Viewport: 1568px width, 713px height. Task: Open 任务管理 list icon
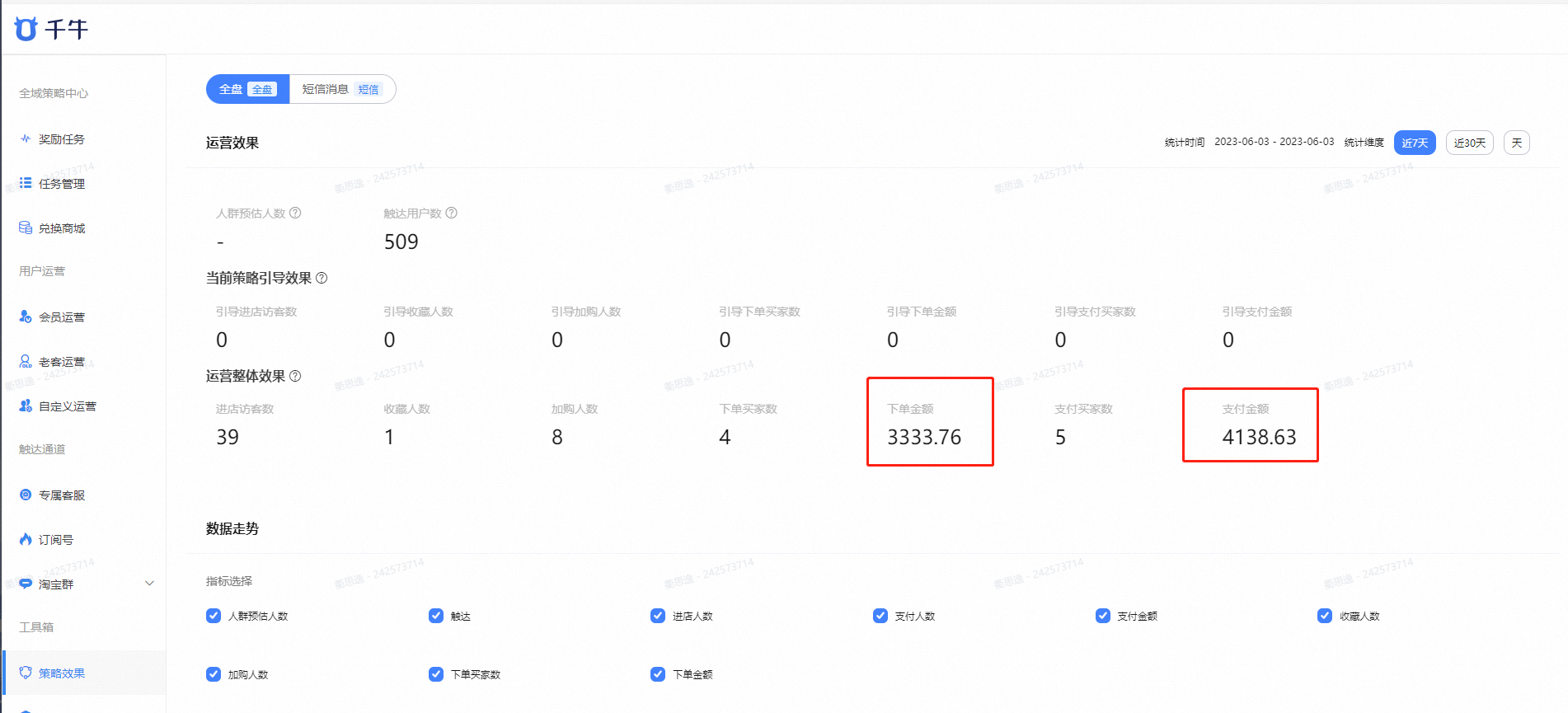[26, 183]
